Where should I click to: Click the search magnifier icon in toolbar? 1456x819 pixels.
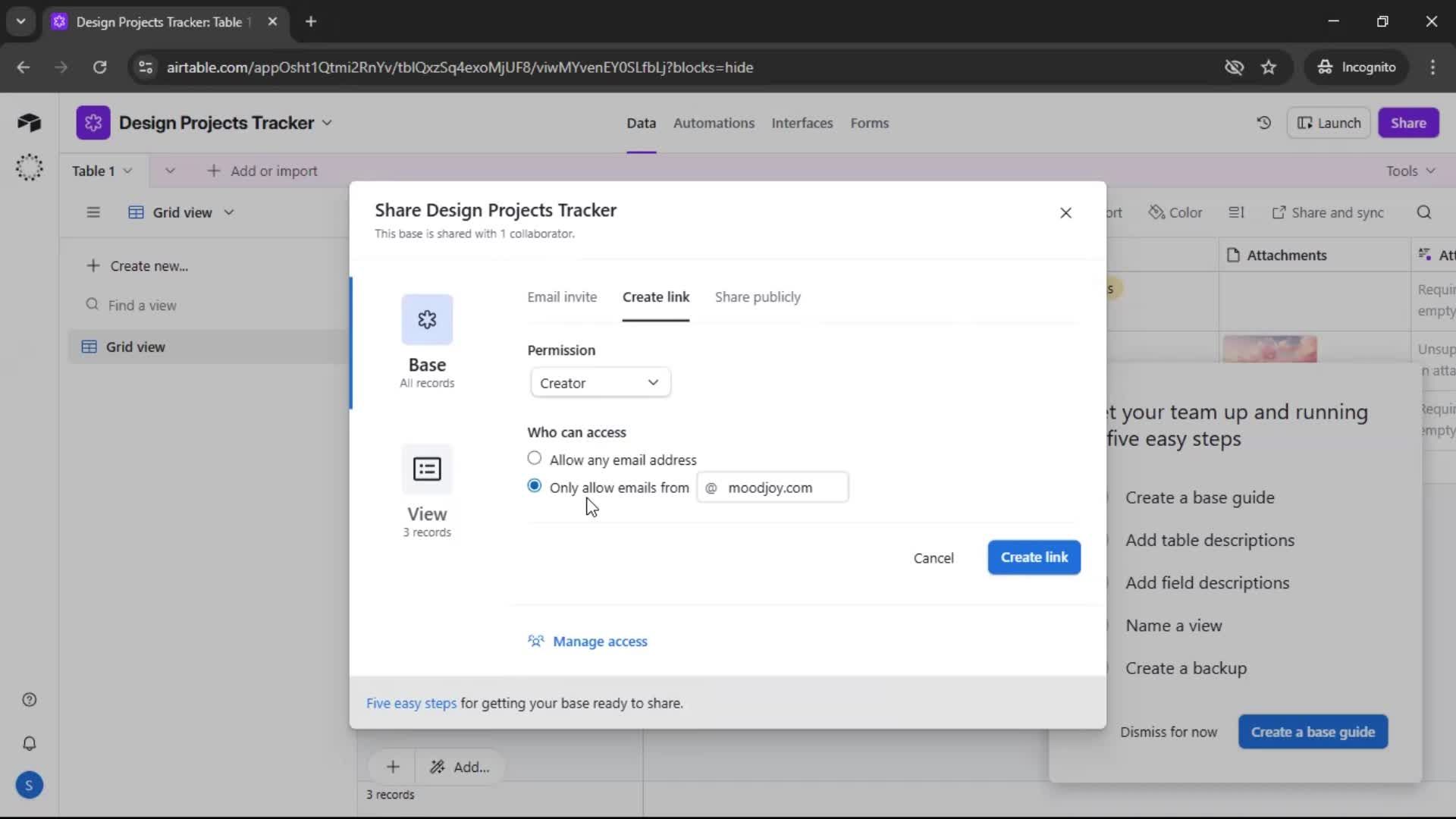[1423, 213]
